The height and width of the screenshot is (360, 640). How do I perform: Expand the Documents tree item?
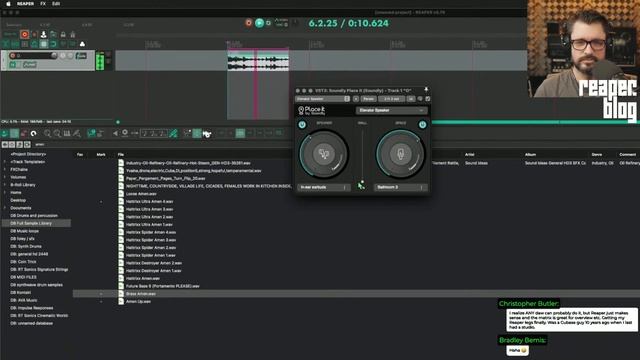click(5, 208)
